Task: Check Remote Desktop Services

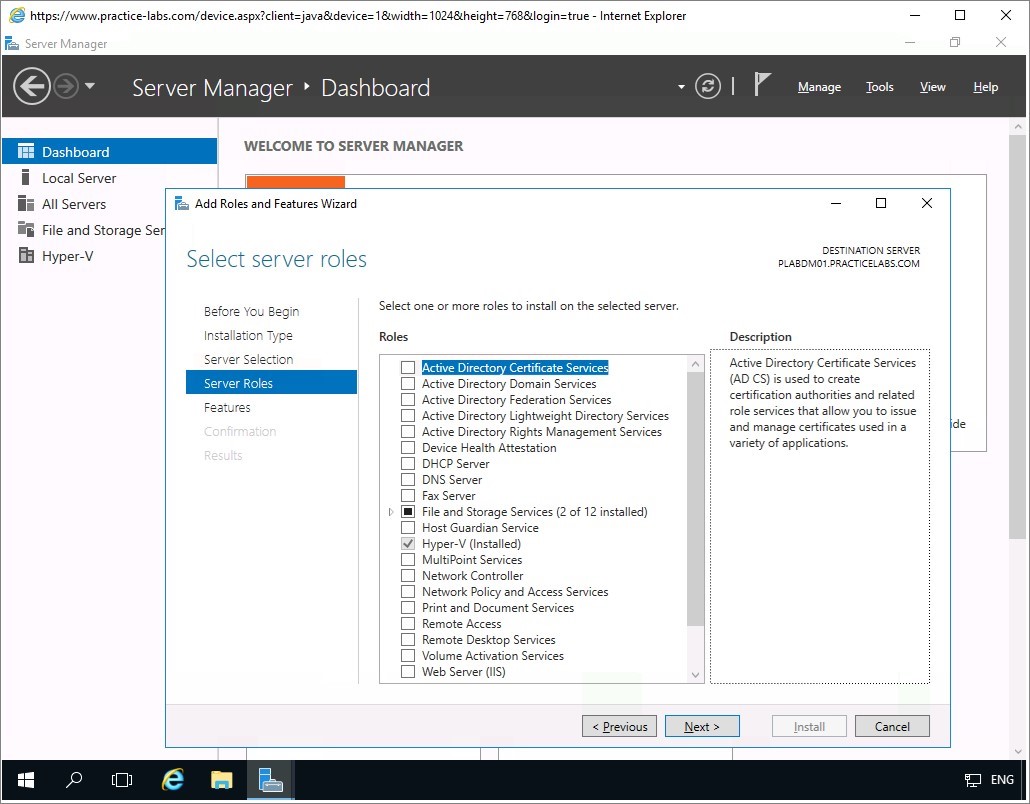Action: tap(408, 640)
